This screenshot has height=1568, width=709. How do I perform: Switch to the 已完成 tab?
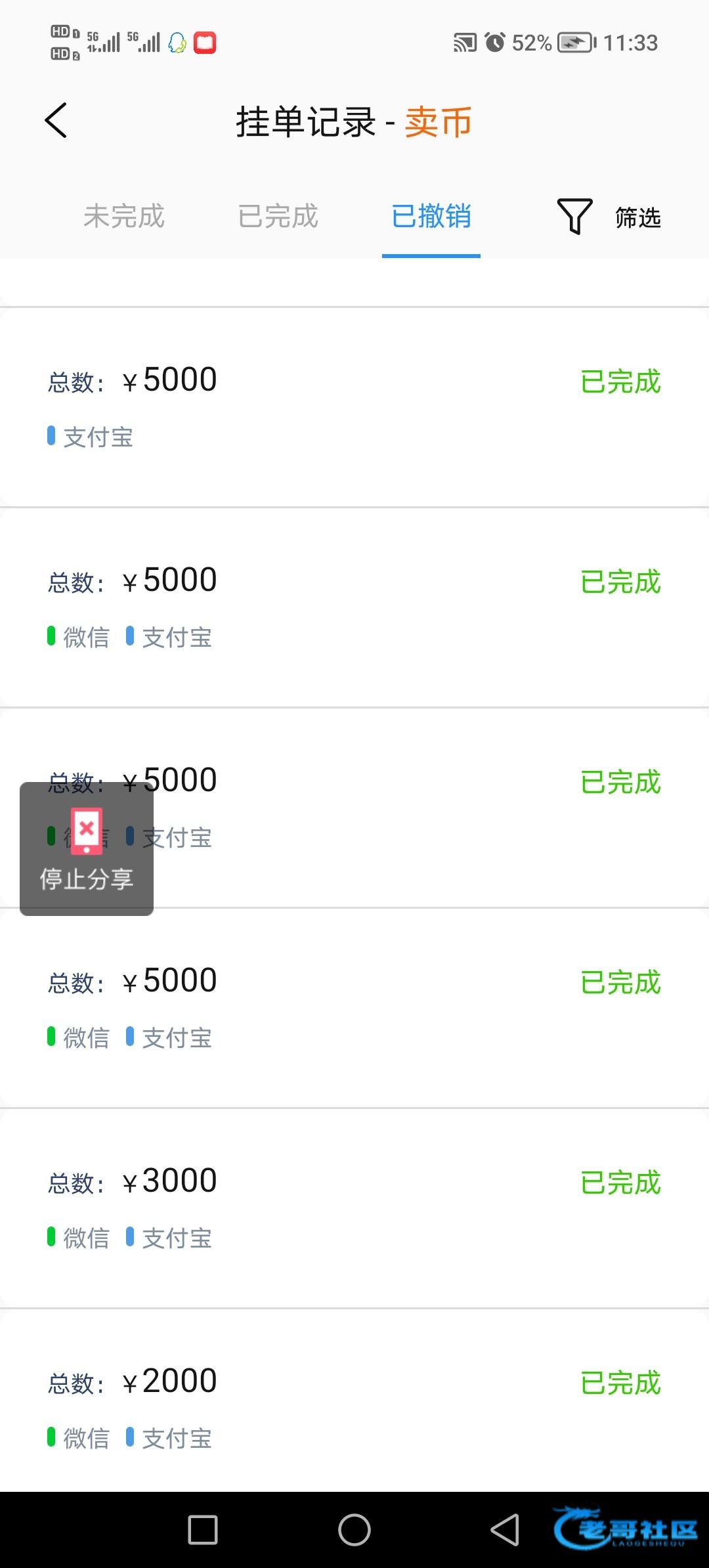click(x=278, y=216)
